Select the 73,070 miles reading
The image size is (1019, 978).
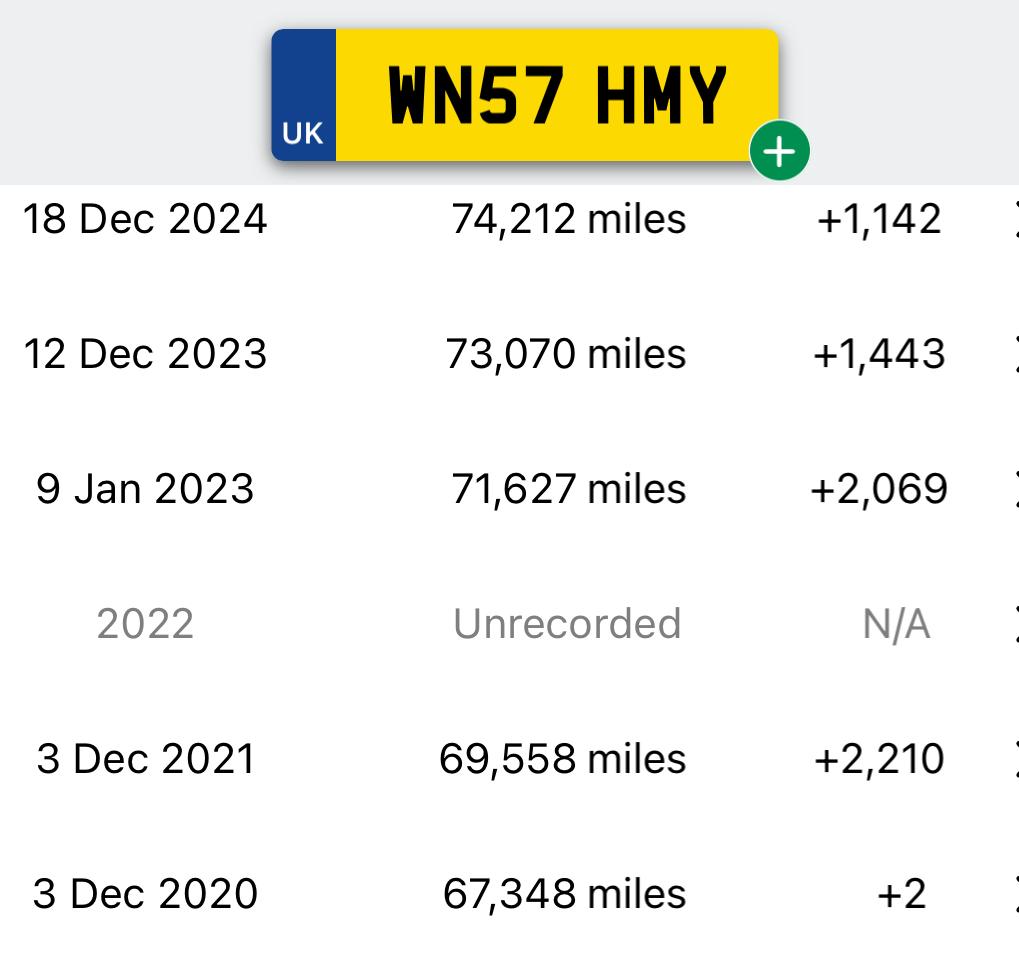(x=565, y=354)
